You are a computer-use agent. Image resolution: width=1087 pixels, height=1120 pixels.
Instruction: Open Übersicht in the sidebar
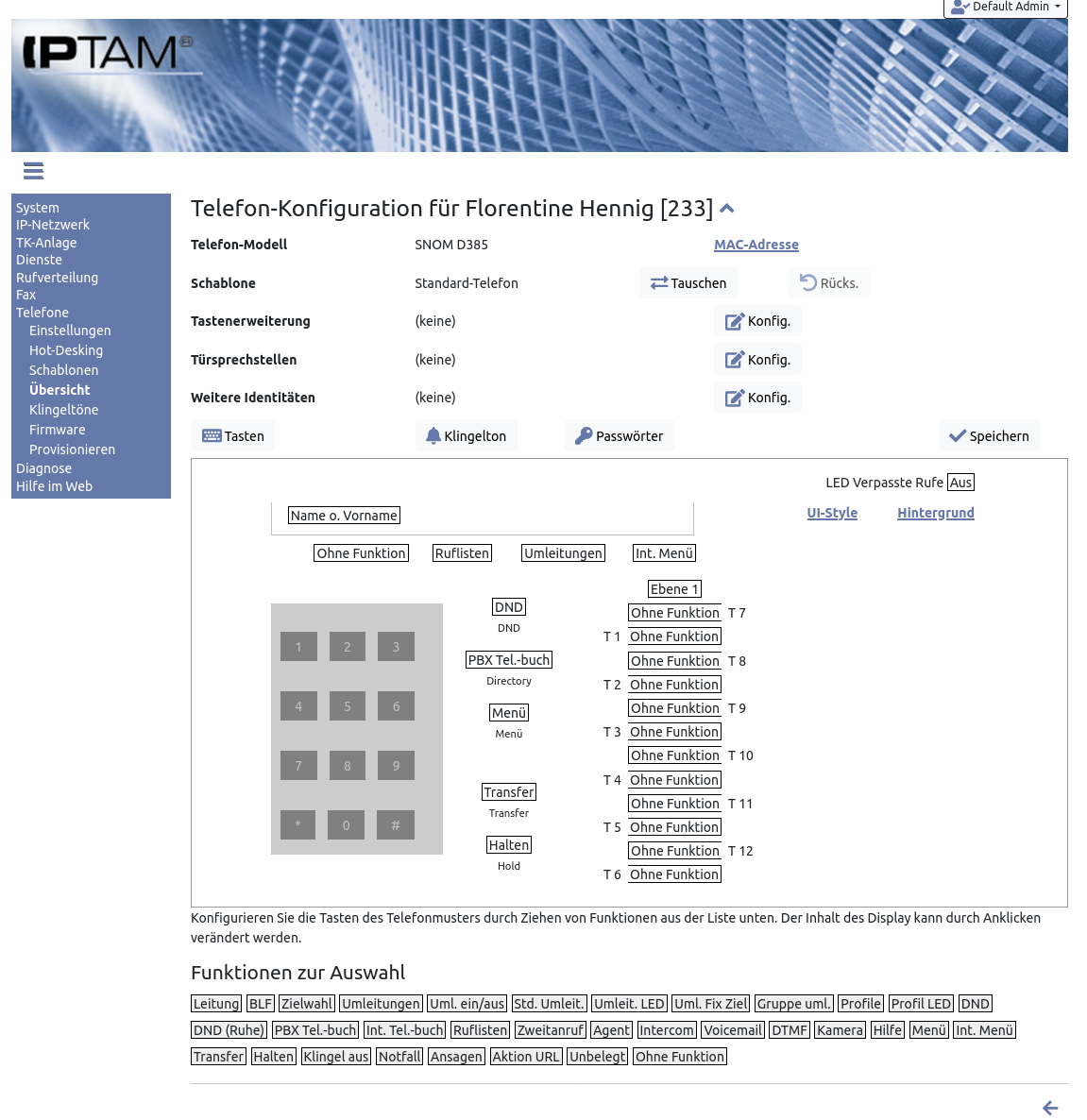(59, 390)
